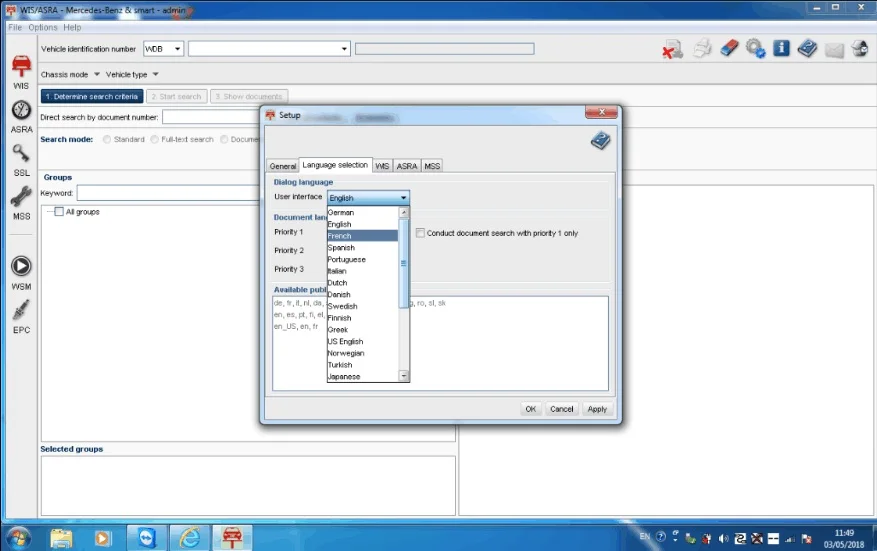The height and width of the screenshot is (551, 877).
Task: Click the Apply button
Action: pos(597,409)
